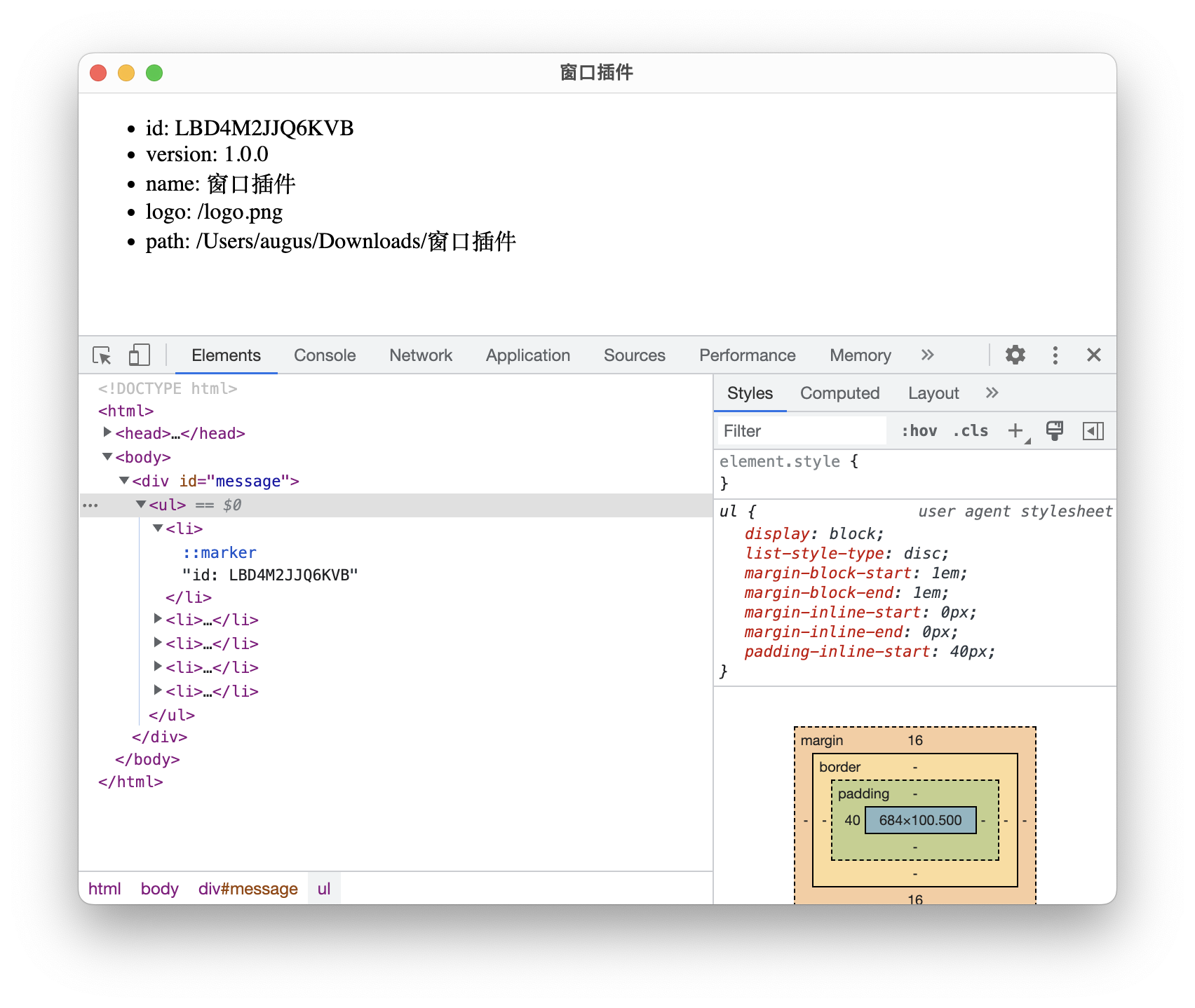This screenshot has height=1008, width=1195.
Task: Collapse the body element node
Action: 107,456
